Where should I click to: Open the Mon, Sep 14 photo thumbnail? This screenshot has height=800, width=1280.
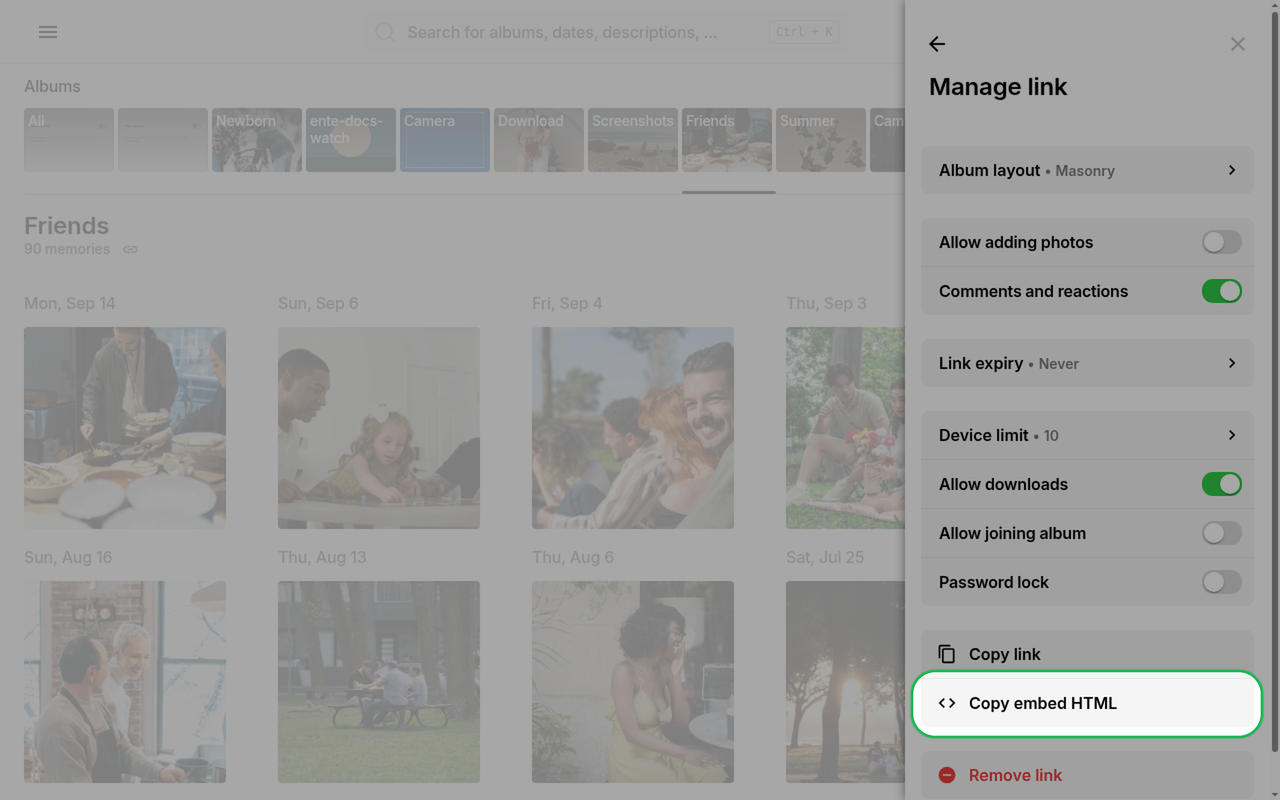tap(125, 428)
